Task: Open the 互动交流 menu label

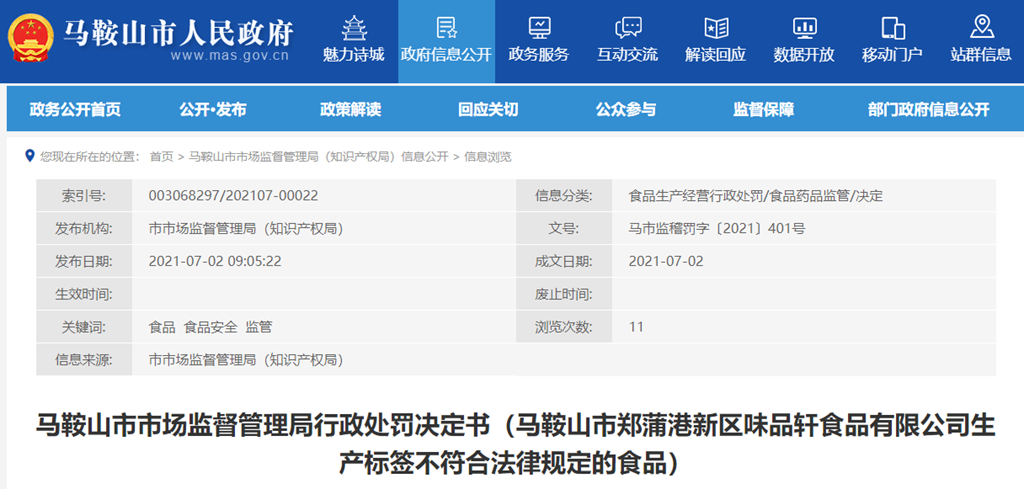Action: coord(628,55)
